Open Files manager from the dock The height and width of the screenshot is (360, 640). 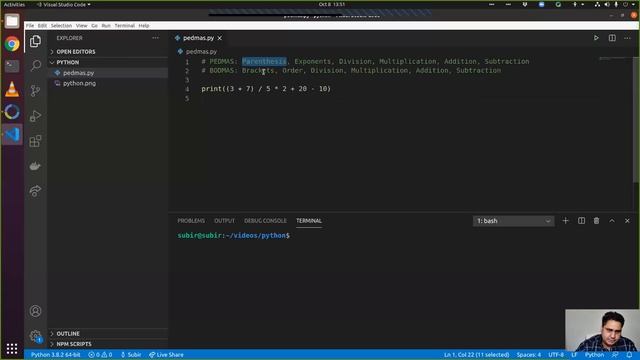(12, 21)
